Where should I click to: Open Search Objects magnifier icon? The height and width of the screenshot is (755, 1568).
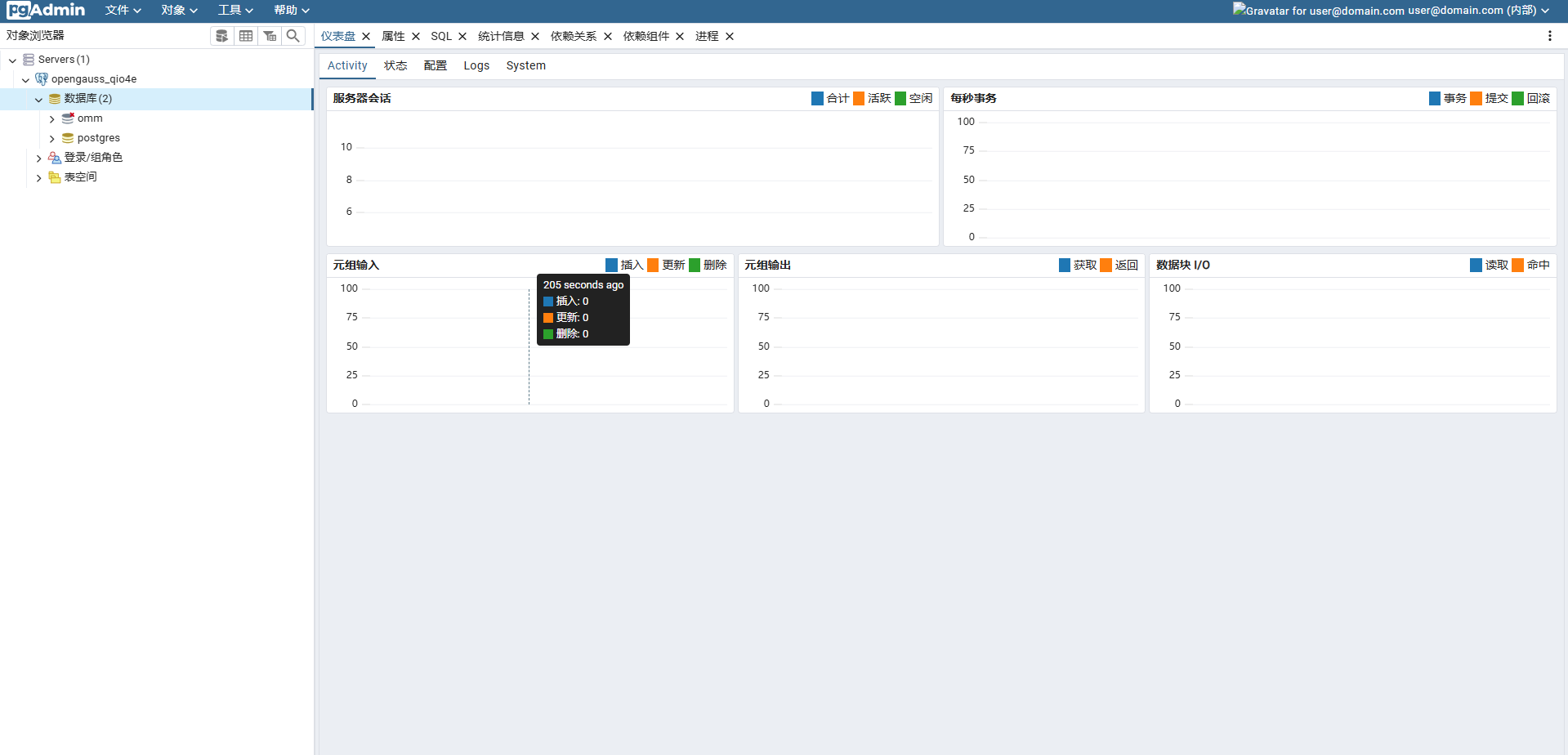point(293,36)
